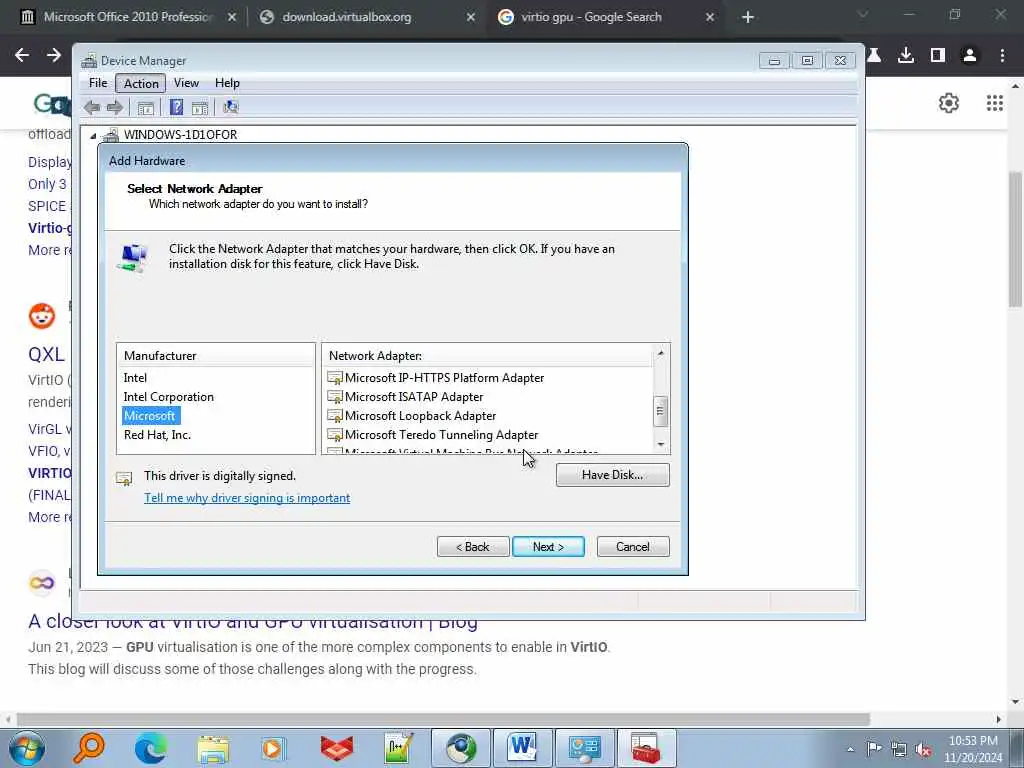1024x768 pixels.
Task: Select Microsoft ISATAP Adapter
Action: pyautogui.click(x=414, y=396)
